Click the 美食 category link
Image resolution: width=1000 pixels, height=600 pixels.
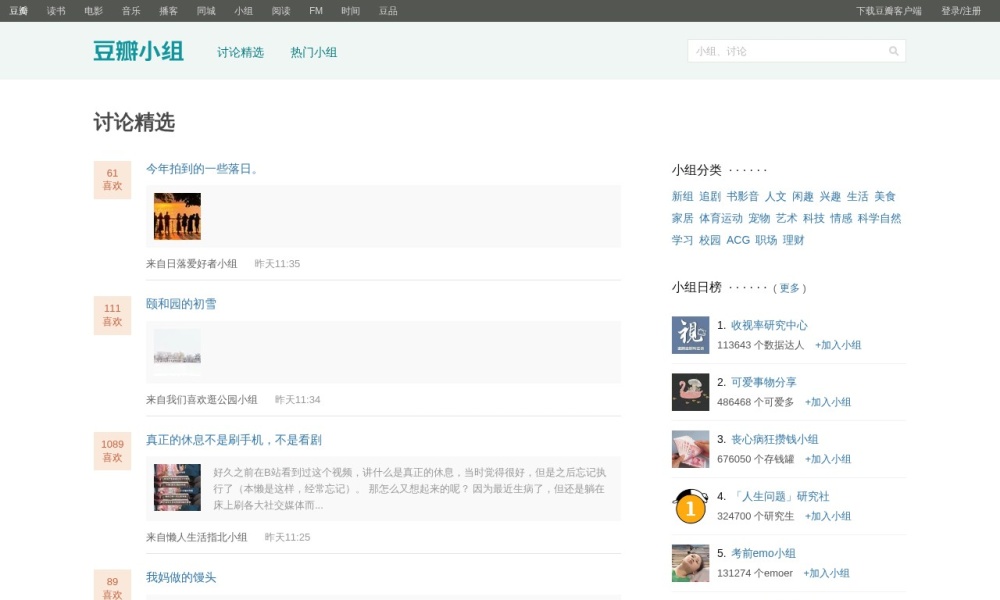click(883, 196)
